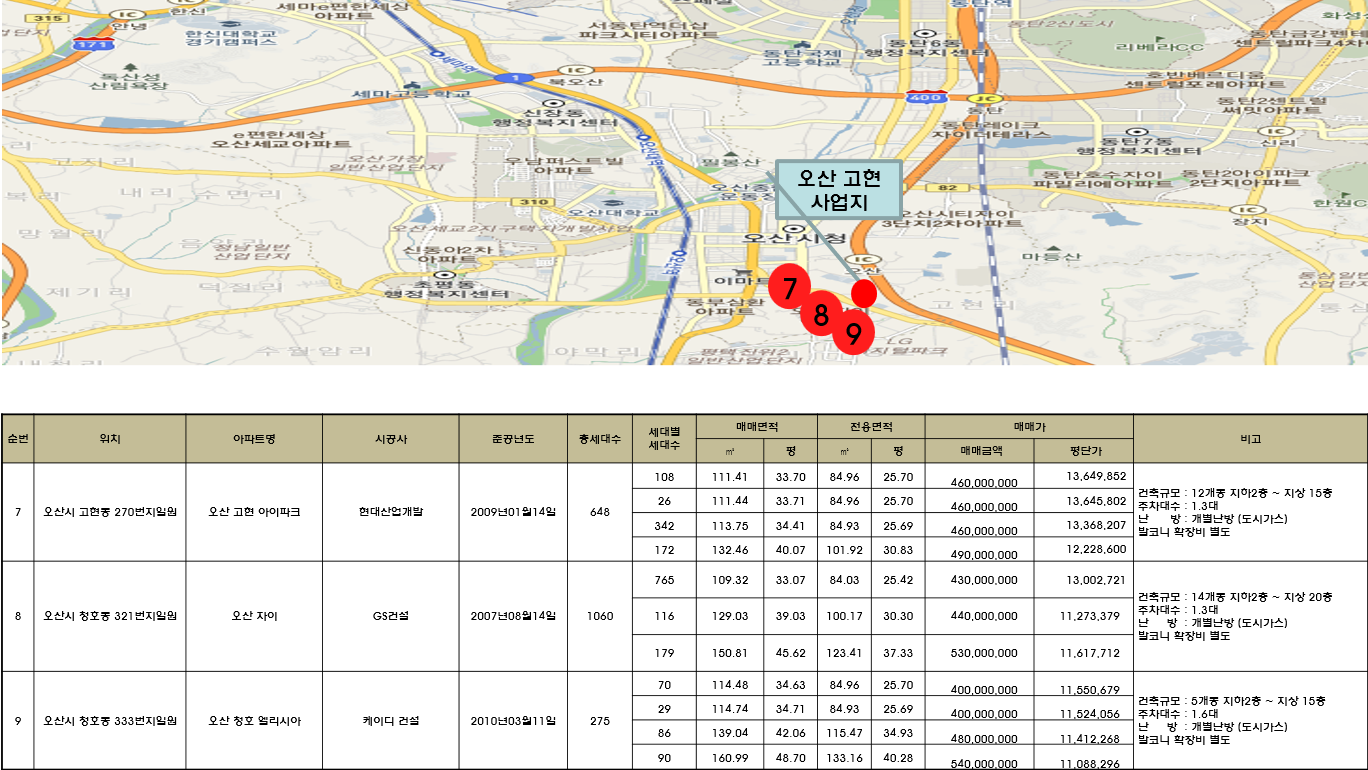Click the route 82 road shield

tap(947, 187)
